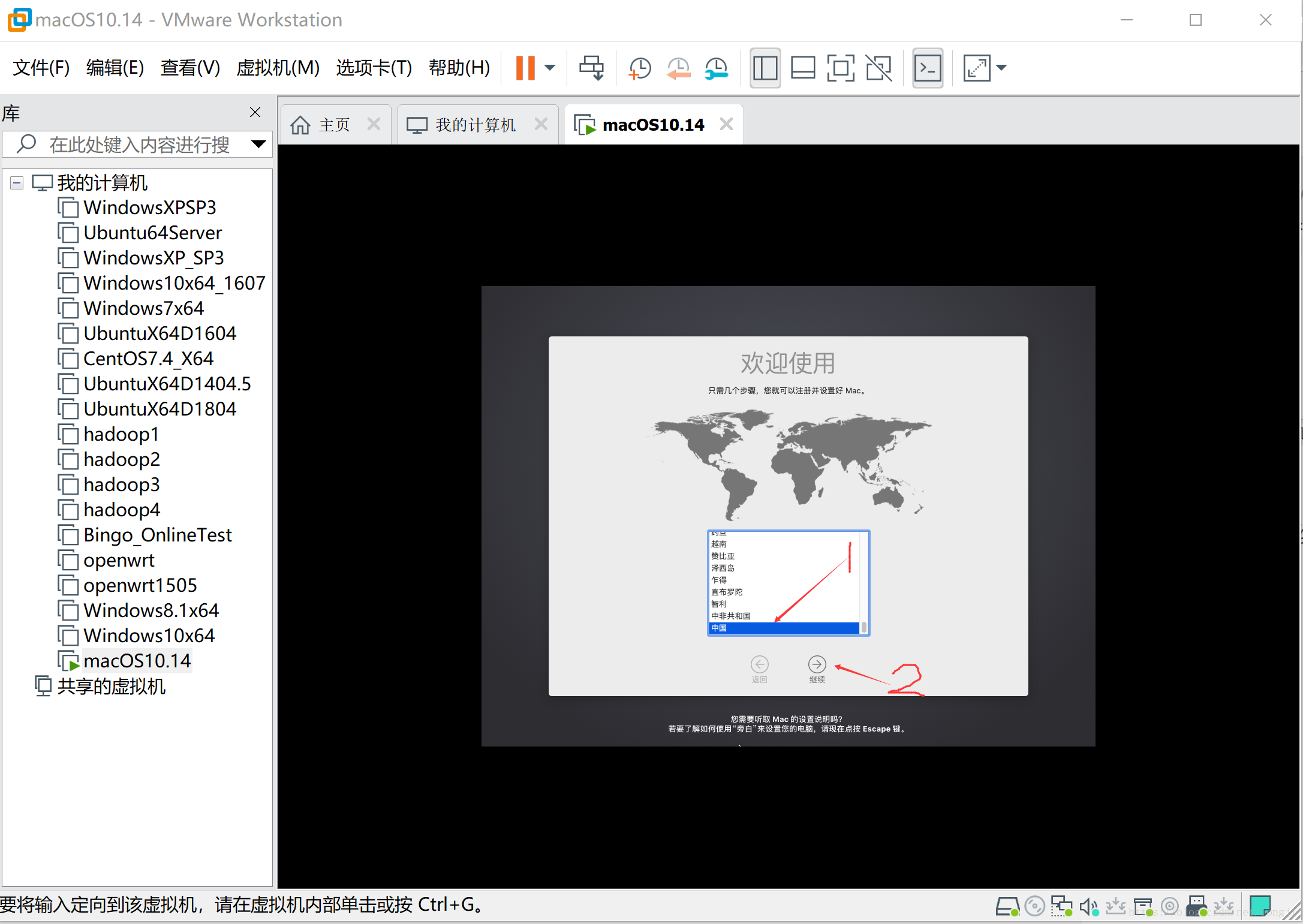Screen dimensions: 1303x924
Task: Toggle the library sidebar view icon
Action: click(x=765, y=68)
